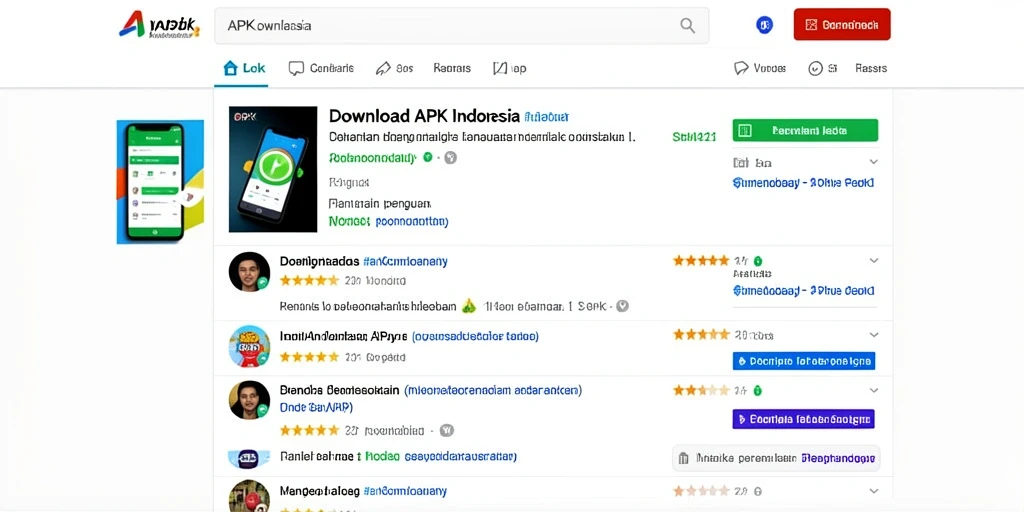Click the green badge beside the three-star rating
1024x512 pixels.
click(x=758, y=391)
